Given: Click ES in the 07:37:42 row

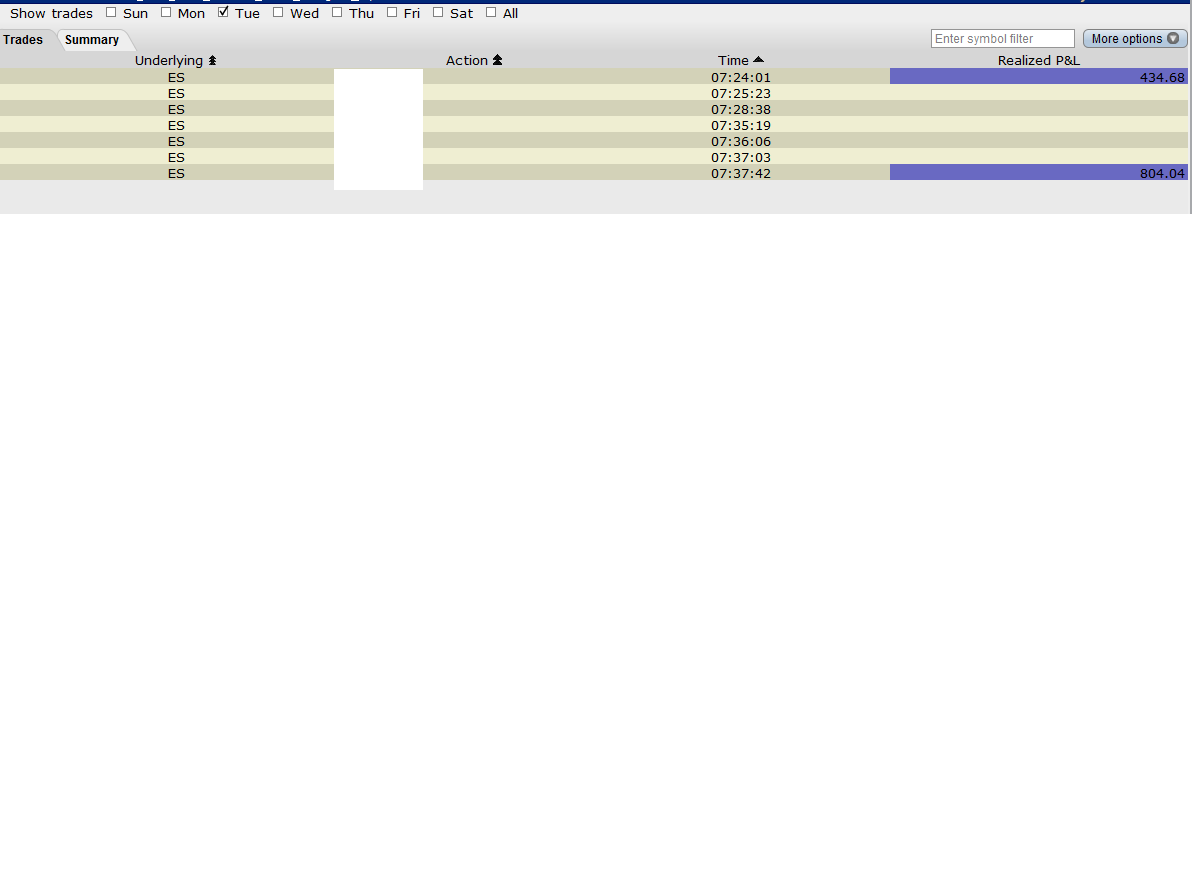Looking at the screenshot, I should tap(176, 173).
